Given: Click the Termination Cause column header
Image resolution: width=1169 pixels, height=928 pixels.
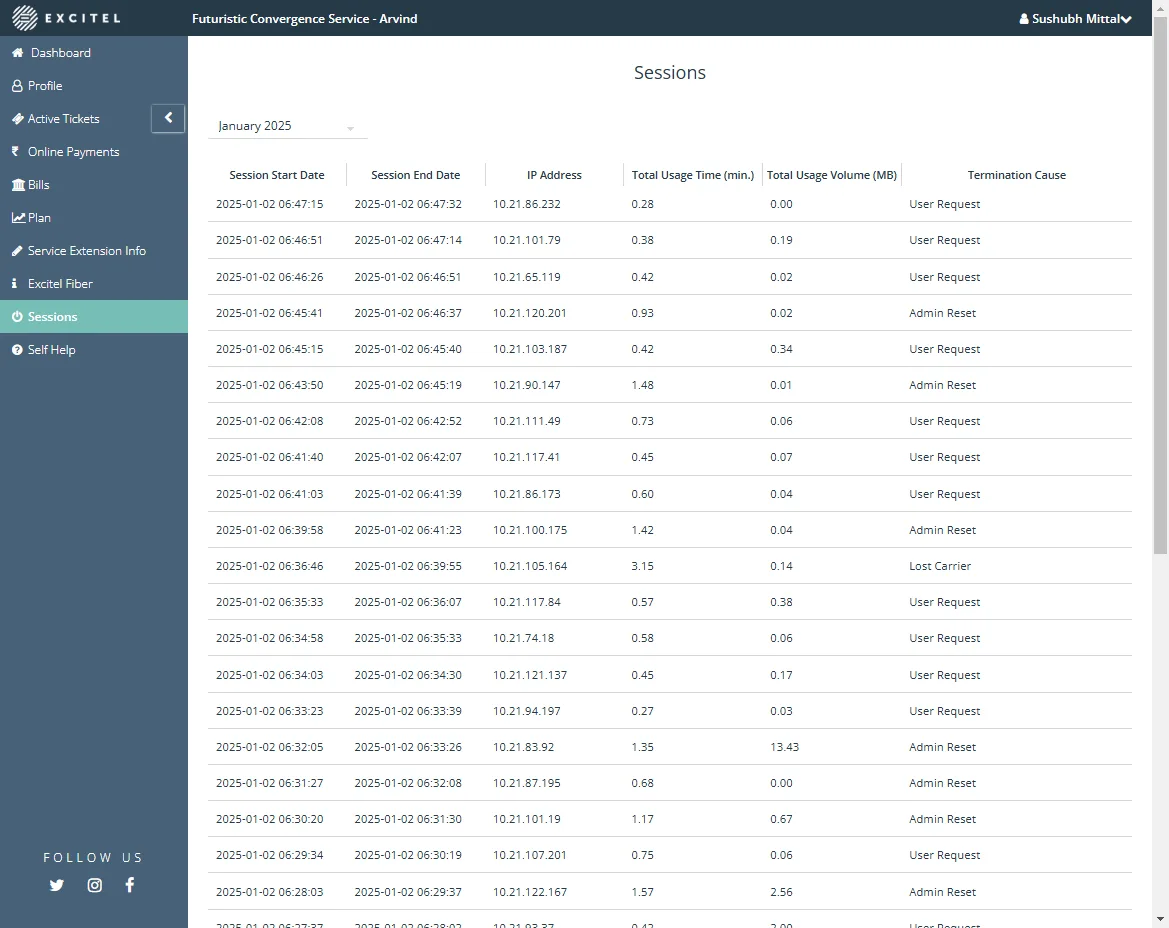Looking at the screenshot, I should coord(1016,175).
